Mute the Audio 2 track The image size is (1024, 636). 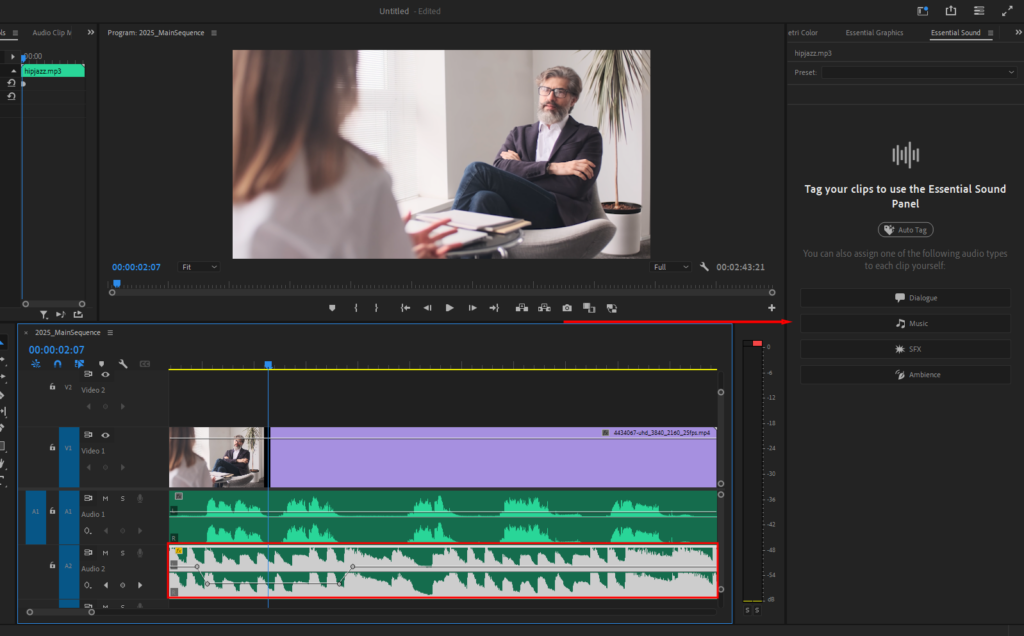(x=105, y=552)
